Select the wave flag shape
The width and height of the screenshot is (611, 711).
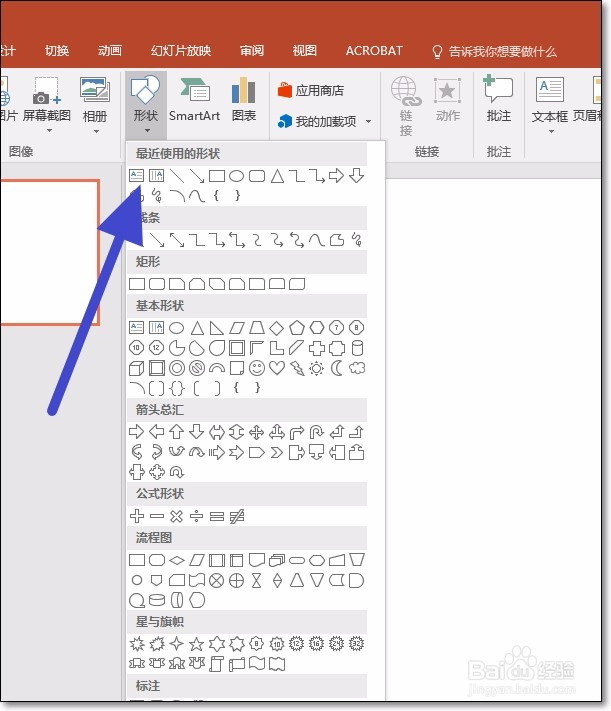click(x=257, y=664)
